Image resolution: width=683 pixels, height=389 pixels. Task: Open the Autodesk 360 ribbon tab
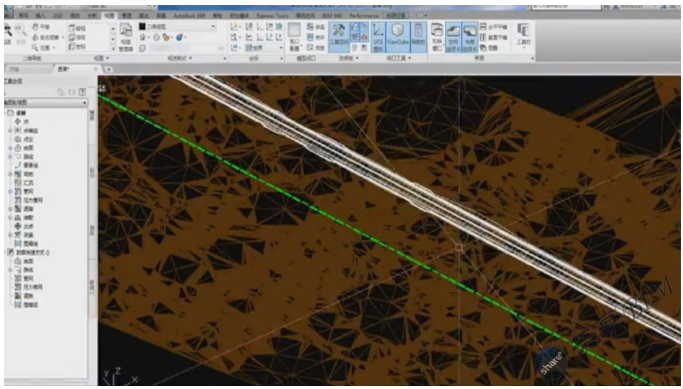click(190, 16)
